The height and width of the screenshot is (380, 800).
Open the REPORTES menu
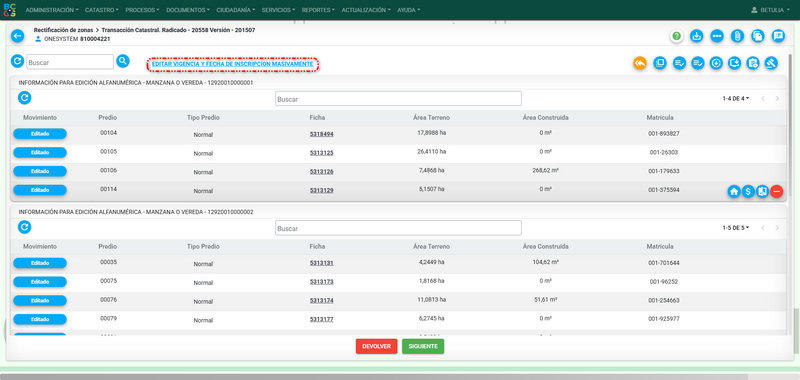click(318, 10)
